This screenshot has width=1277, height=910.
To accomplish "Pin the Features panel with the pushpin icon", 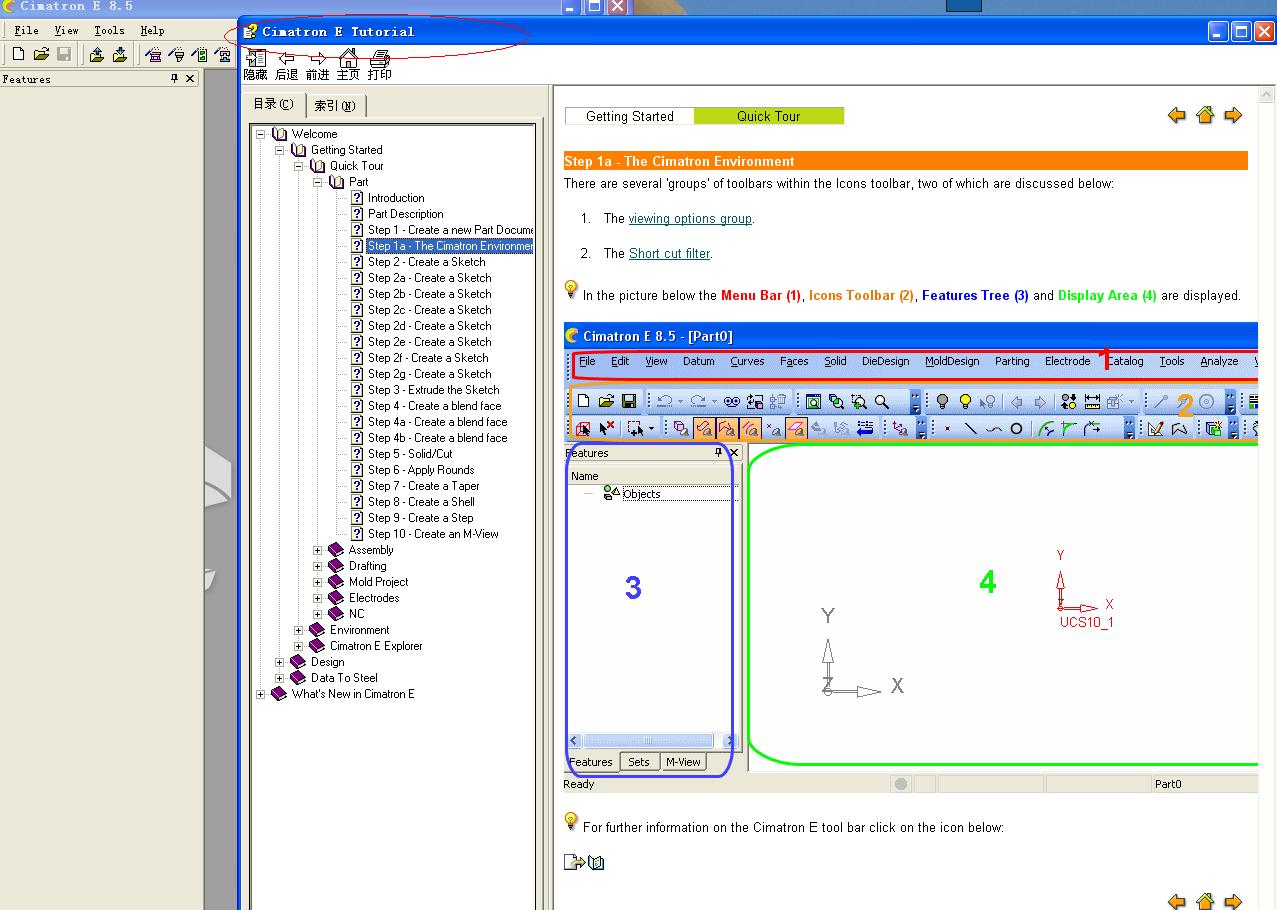I will coord(174,79).
